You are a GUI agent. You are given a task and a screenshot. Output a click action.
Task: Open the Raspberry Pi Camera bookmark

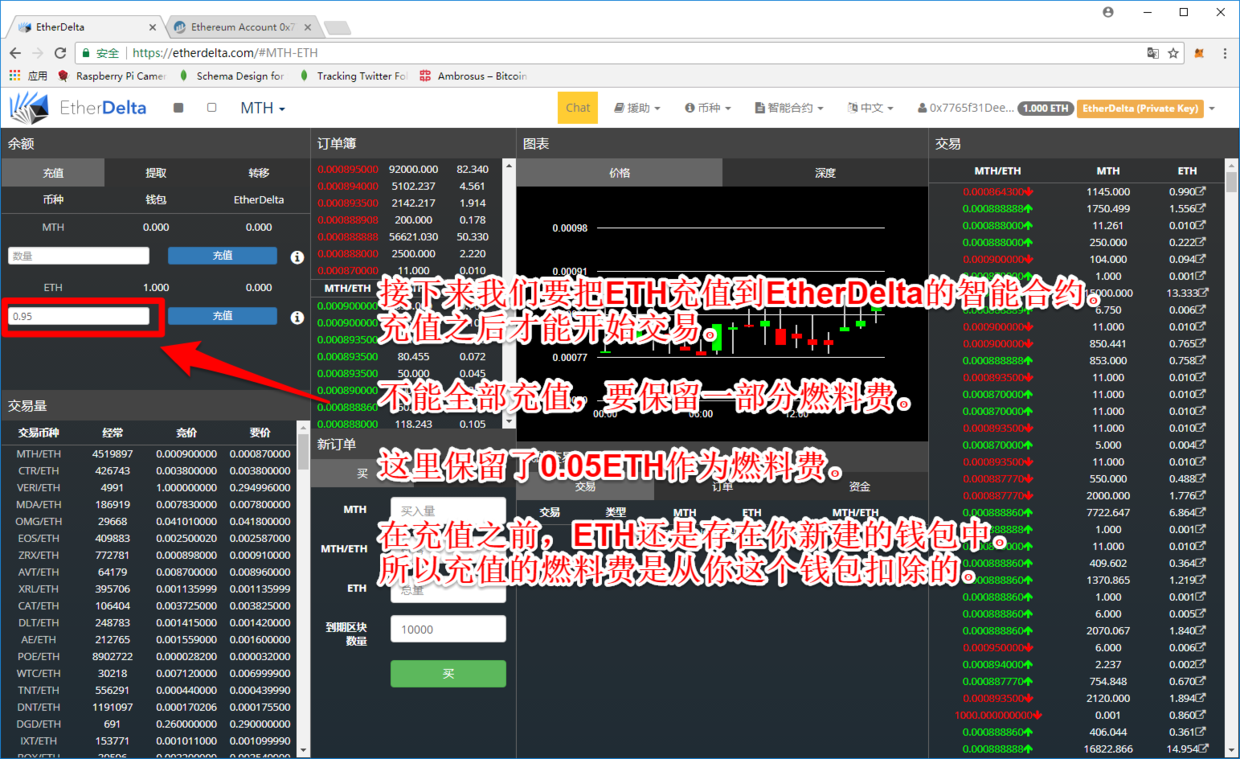(x=112, y=76)
